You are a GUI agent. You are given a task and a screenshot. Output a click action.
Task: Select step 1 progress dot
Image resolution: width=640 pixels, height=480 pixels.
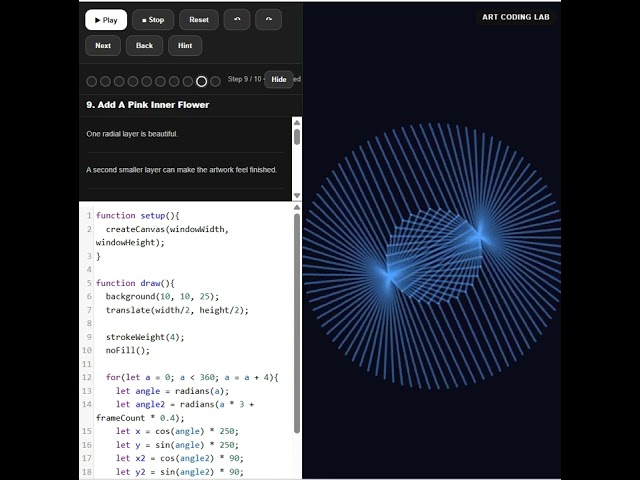[x=92, y=82]
